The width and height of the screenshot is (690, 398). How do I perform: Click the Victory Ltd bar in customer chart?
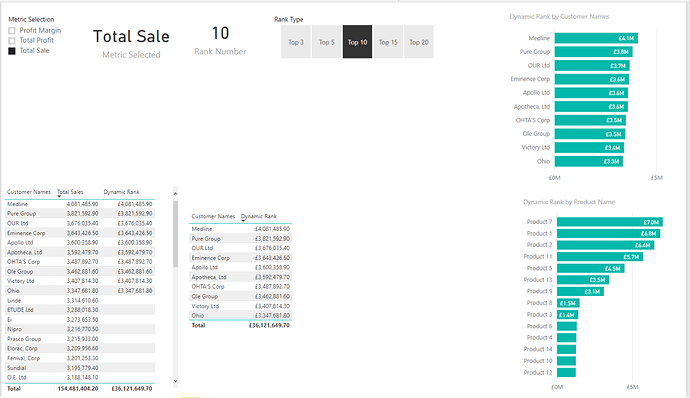589,147
